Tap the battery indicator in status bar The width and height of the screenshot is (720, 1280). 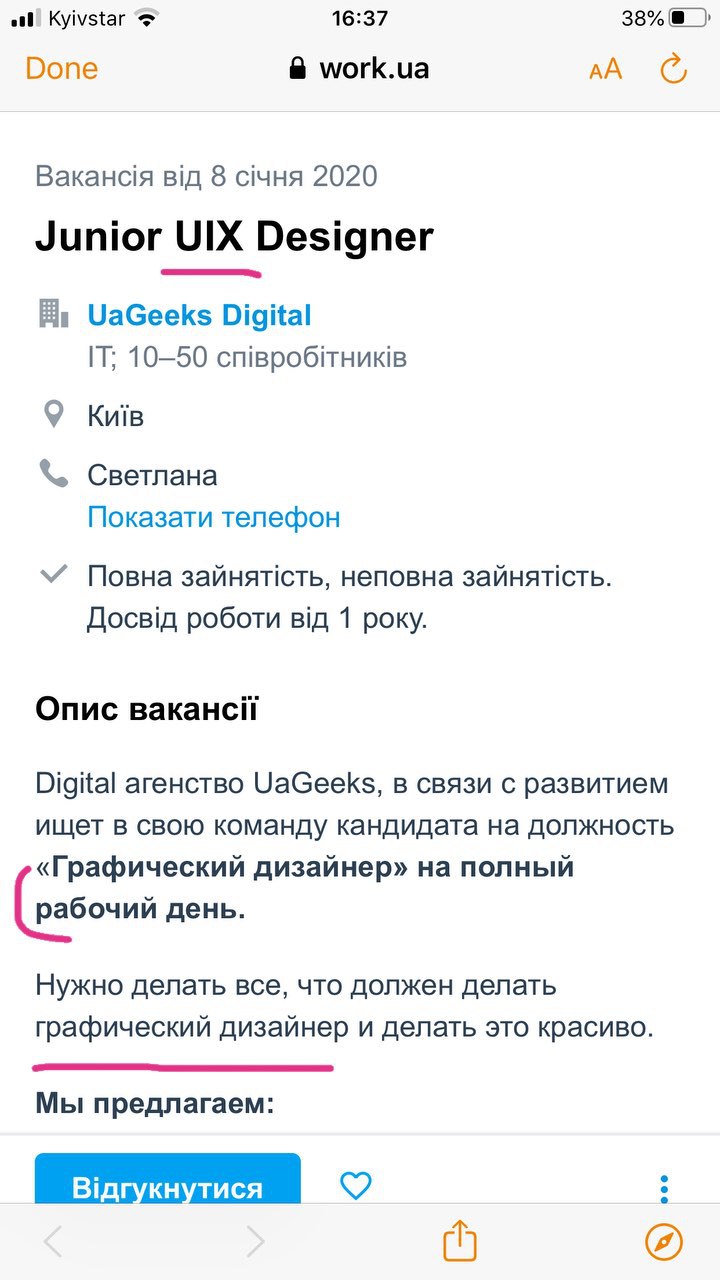tap(689, 18)
